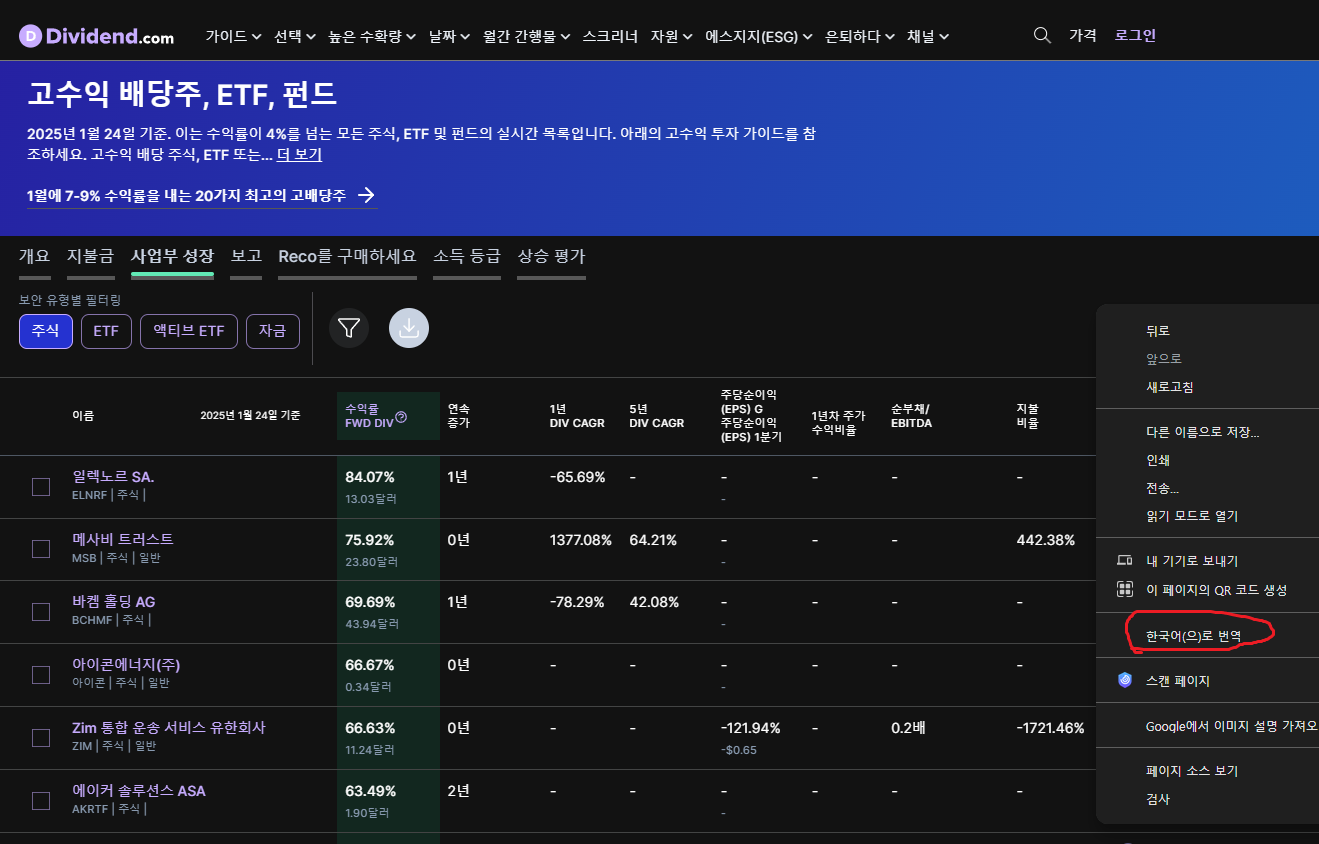Click the download icon button
This screenshot has height=844, width=1319.
click(x=409, y=328)
